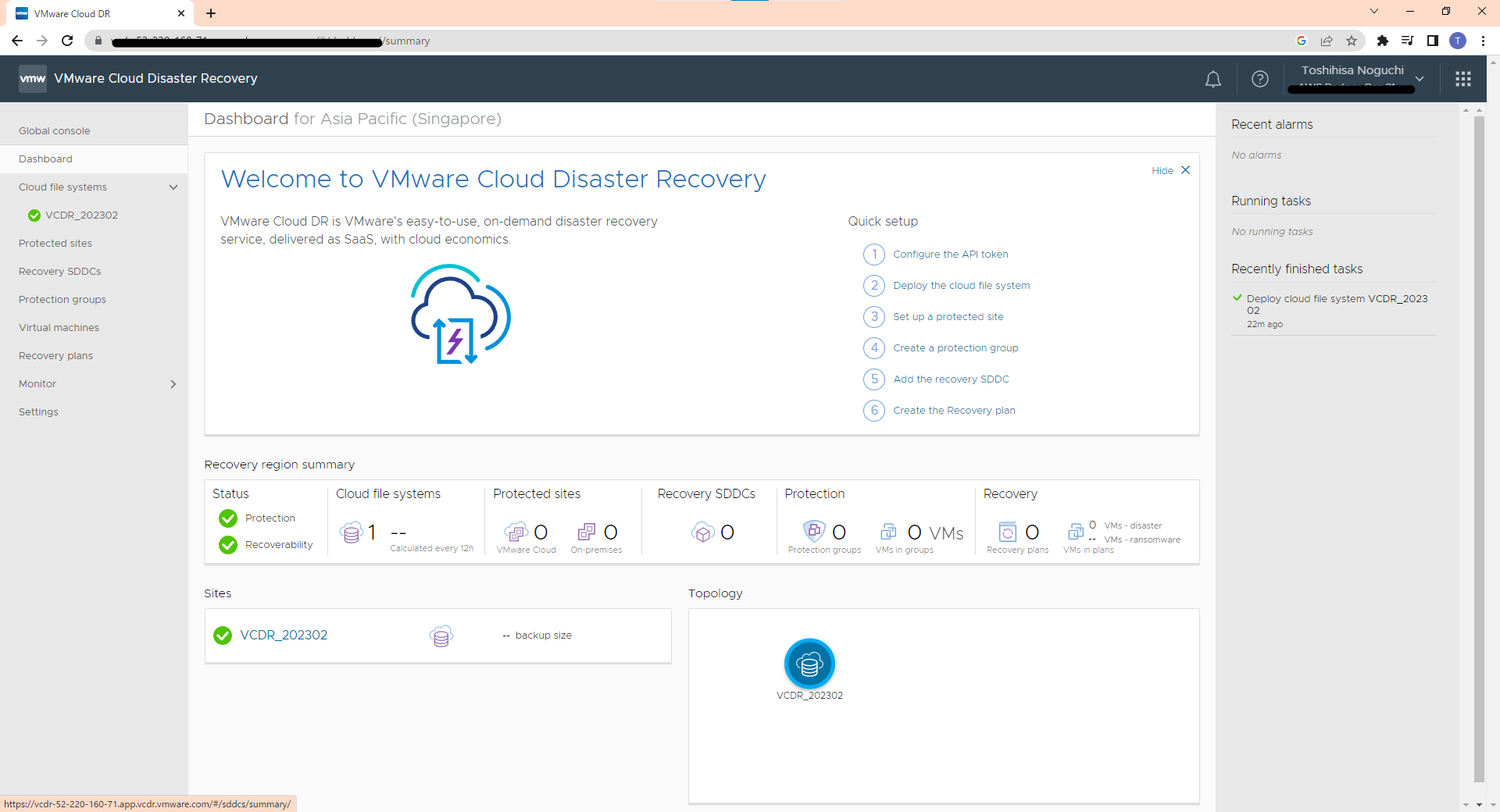Click the Protection status green check

[228, 518]
